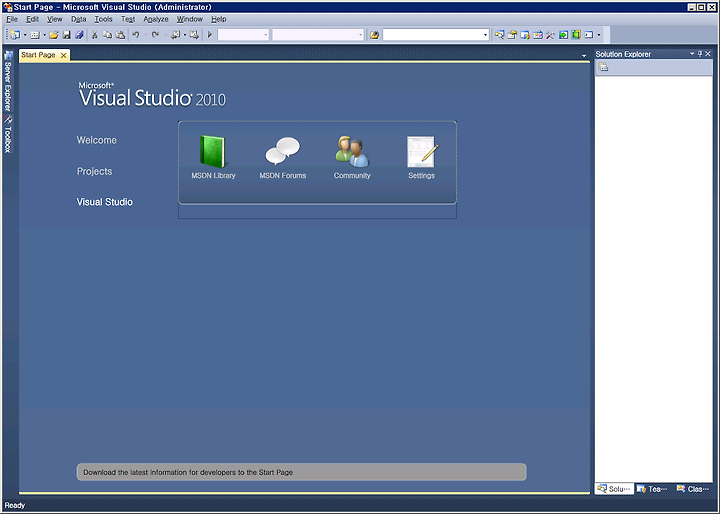Image resolution: width=720 pixels, height=514 pixels.
Task: Open the View menu
Action: coord(54,19)
